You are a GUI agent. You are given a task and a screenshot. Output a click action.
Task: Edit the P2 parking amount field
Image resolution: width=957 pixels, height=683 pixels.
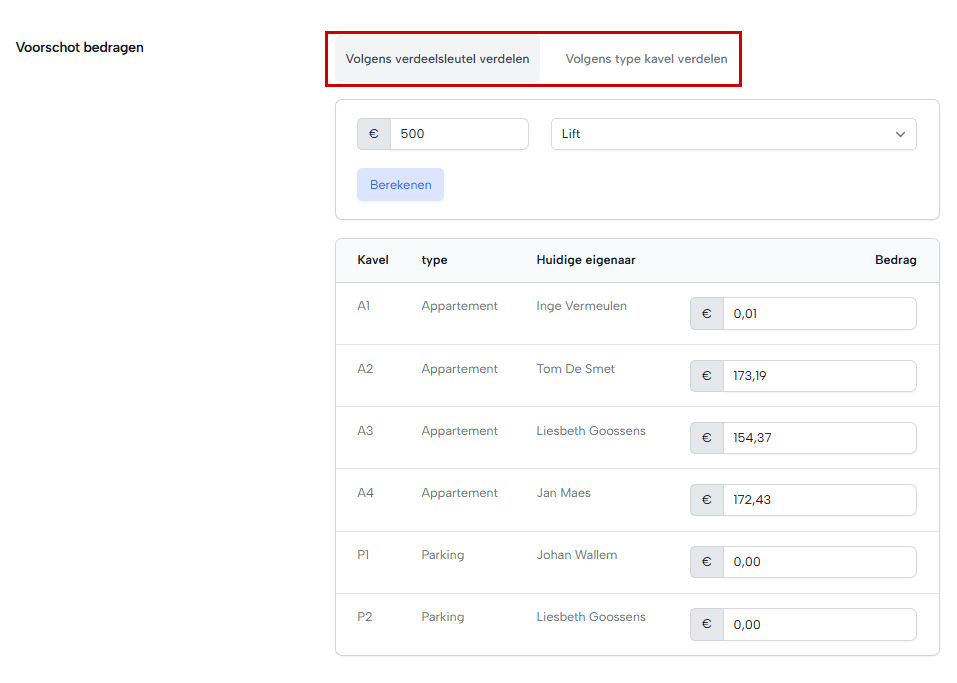(x=820, y=624)
